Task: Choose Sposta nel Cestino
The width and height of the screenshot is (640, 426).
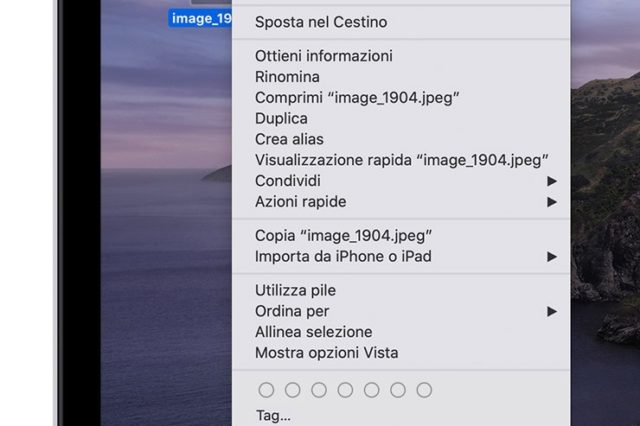Action: pos(321,22)
